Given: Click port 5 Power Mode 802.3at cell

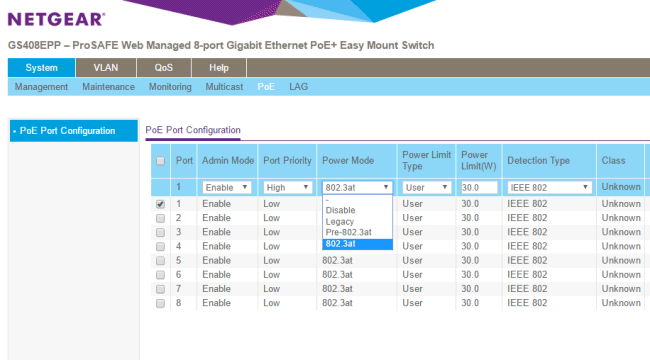Looking at the screenshot, I should [337, 260].
